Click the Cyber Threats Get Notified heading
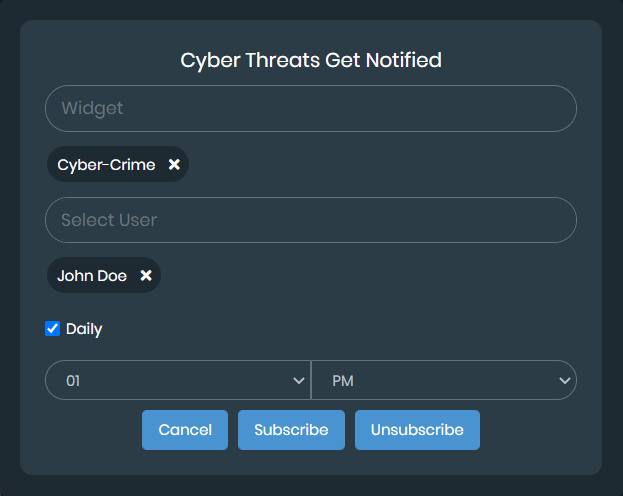Screen dimensions: 623x496 pos(311,60)
